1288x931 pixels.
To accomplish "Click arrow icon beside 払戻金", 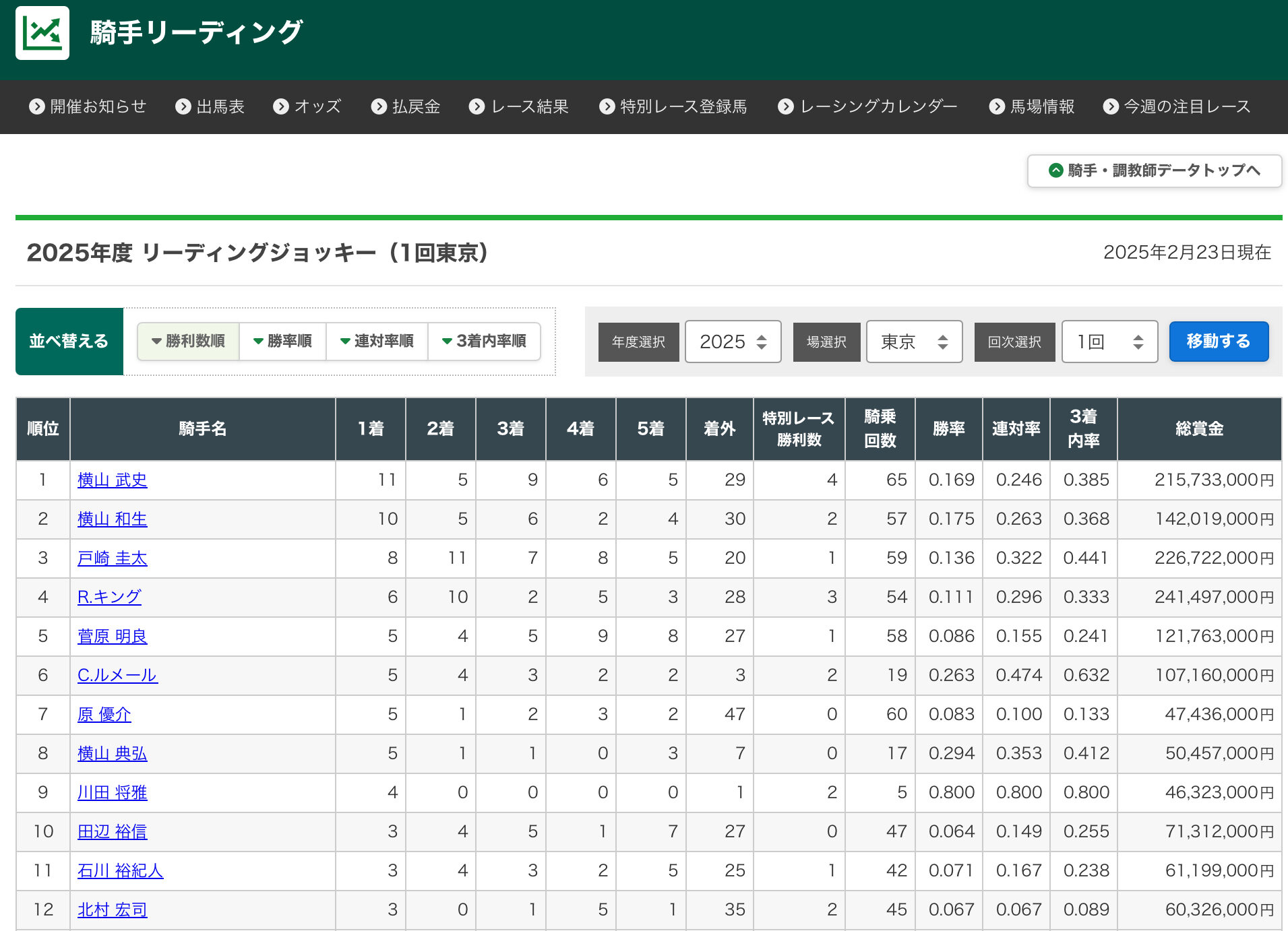I will click(x=379, y=106).
